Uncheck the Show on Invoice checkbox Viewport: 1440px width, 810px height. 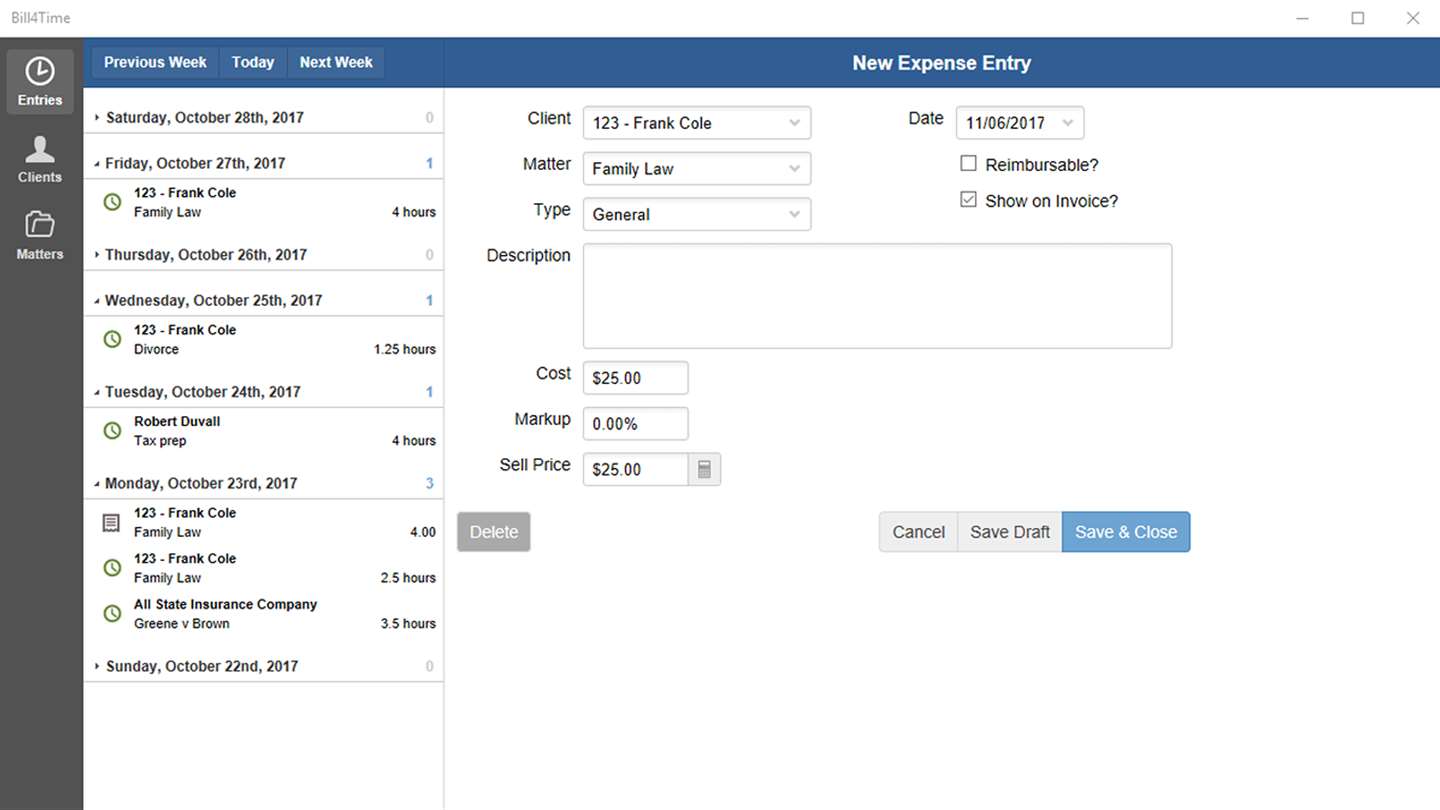tap(968, 200)
